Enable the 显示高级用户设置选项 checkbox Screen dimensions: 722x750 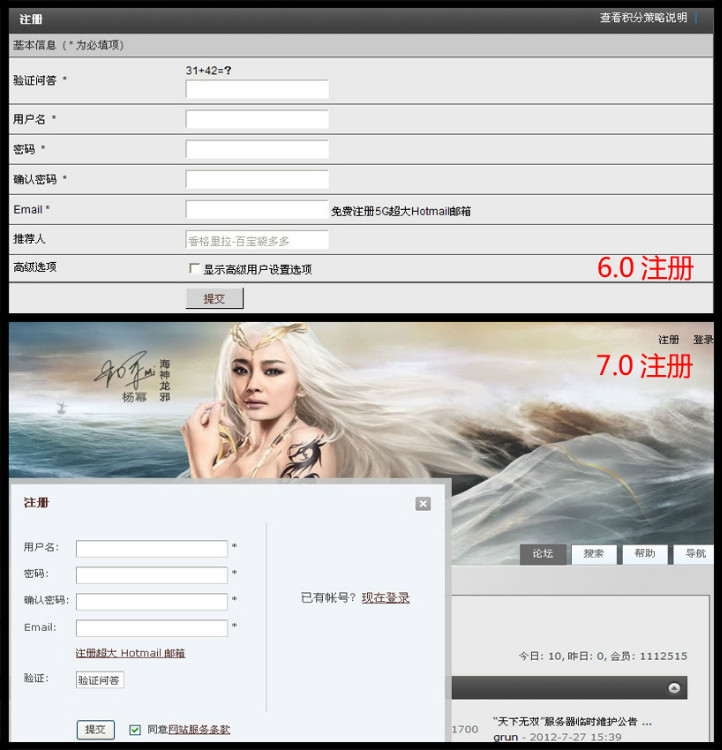pyautogui.click(x=194, y=269)
